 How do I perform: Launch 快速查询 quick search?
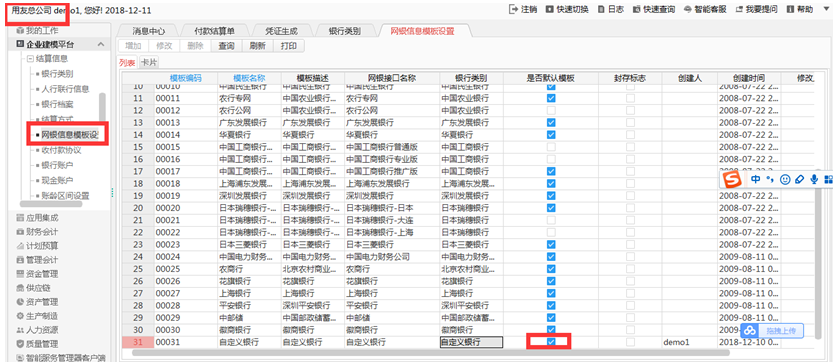click(653, 9)
